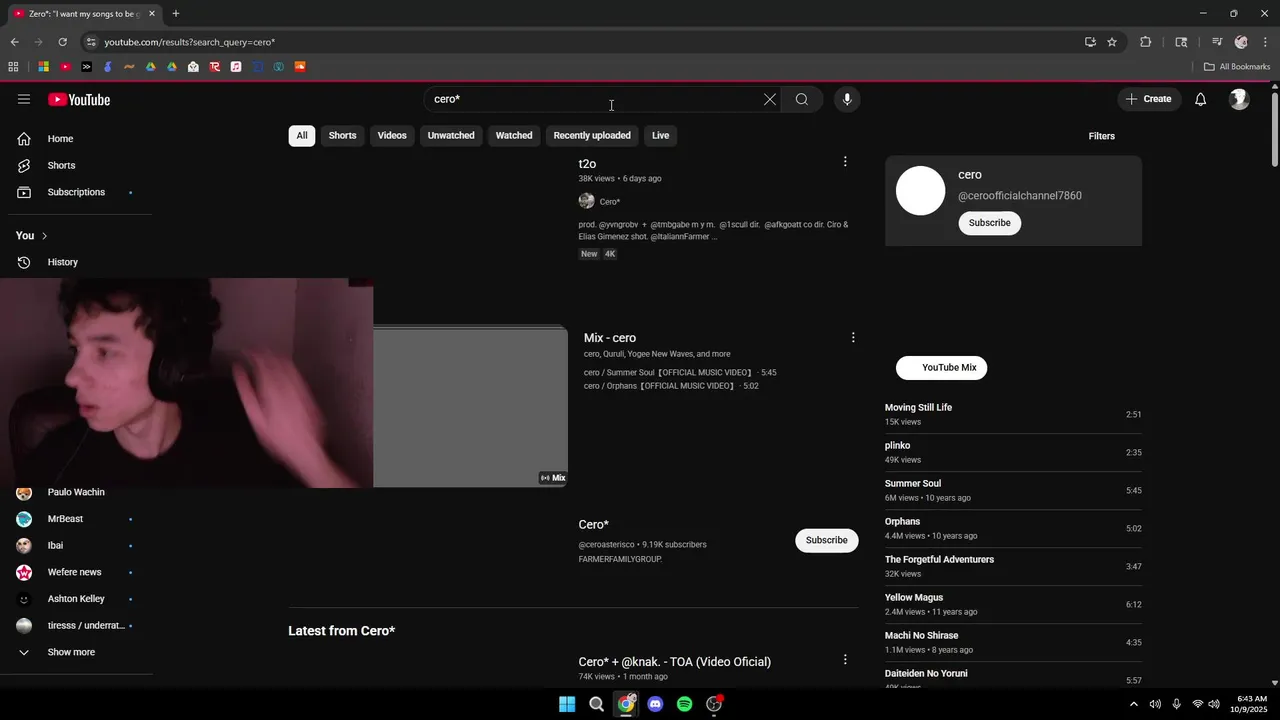This screenshot has width=1280, height=720.
Task: Open Windows taskbar search
Action: point(596,704)
